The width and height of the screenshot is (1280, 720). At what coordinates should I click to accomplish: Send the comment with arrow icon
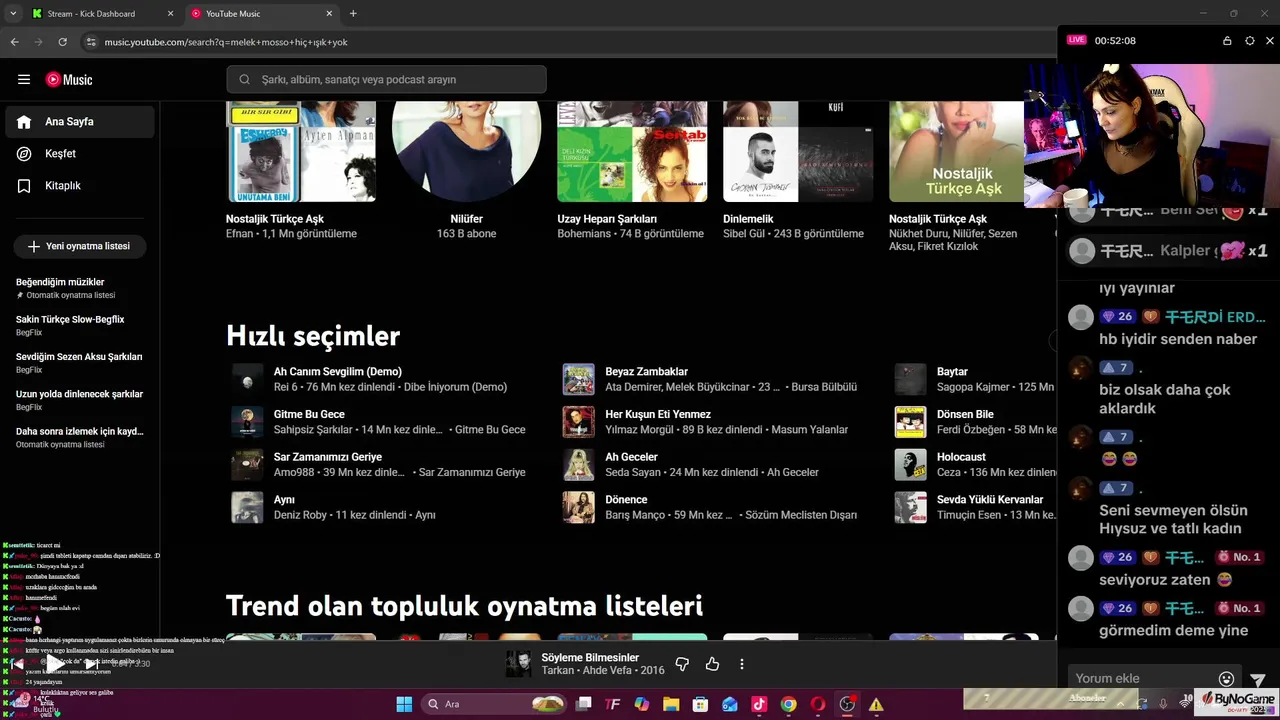click(1258, 679)
